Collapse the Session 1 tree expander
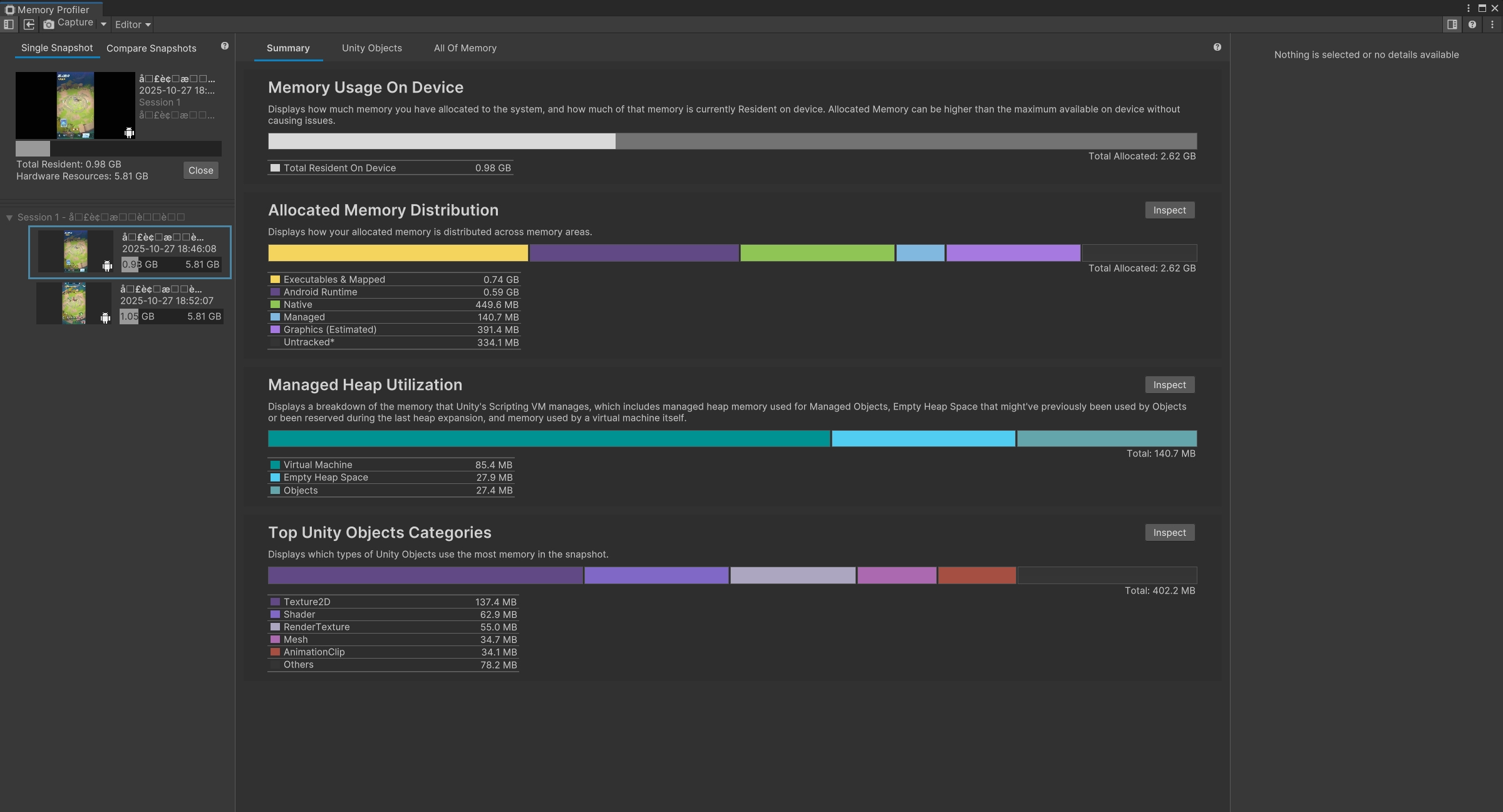Screen dimensions: 1503x812 (9, 218)
